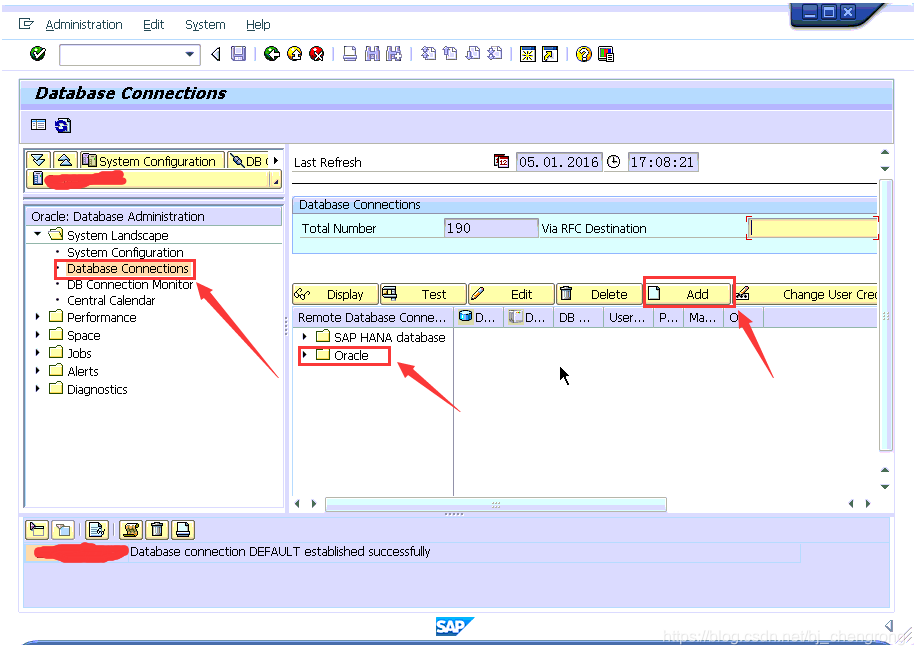Screen dimensions: 914x655
Task: Click the blue Refresh icon under title
Action: pos(63,125)
